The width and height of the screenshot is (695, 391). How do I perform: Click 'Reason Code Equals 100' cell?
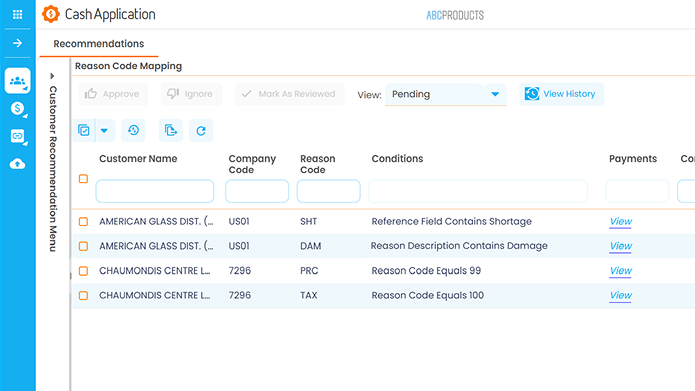[x=428, y=295]
